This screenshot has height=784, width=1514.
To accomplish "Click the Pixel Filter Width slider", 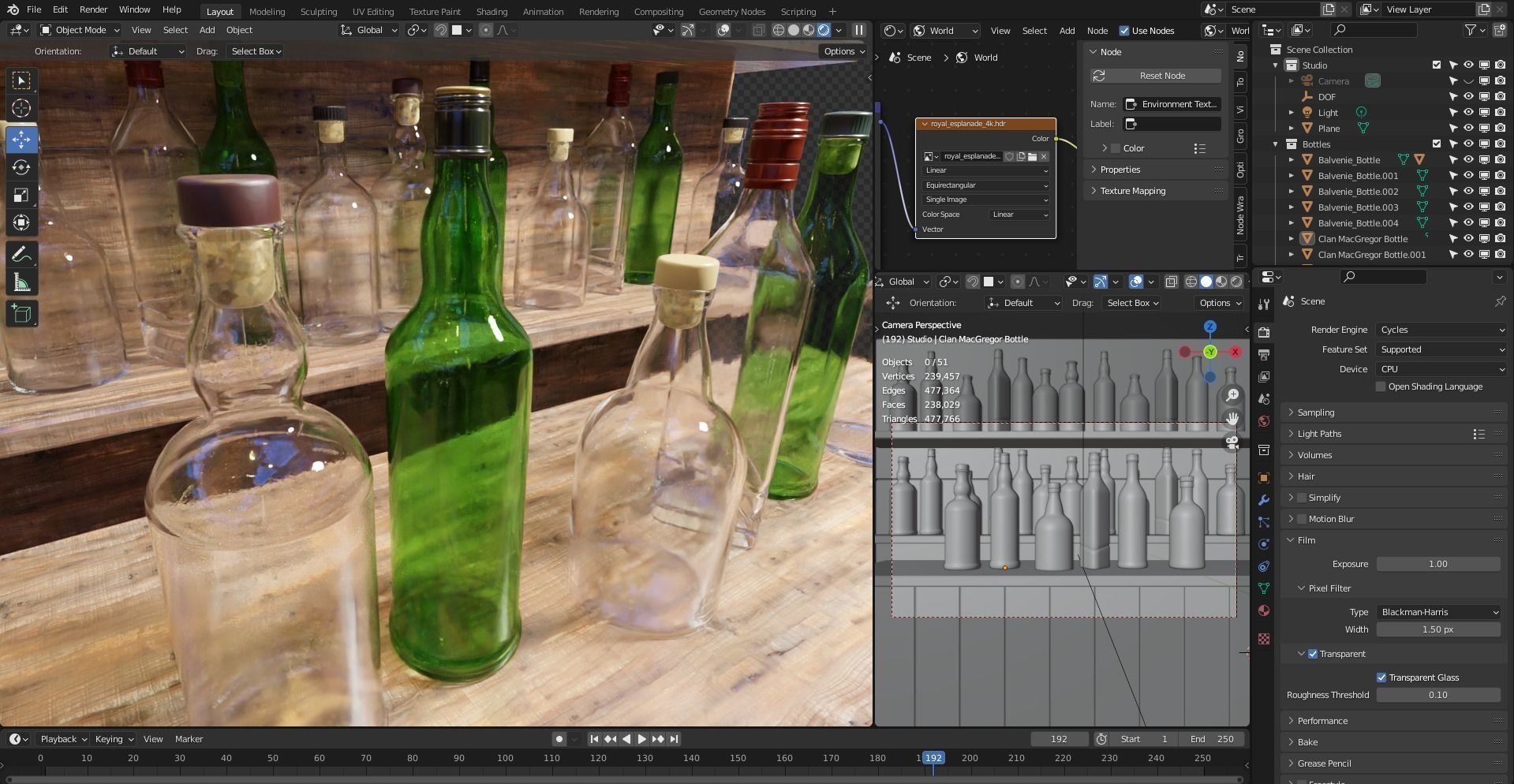I will click(x=1438, y=629).
